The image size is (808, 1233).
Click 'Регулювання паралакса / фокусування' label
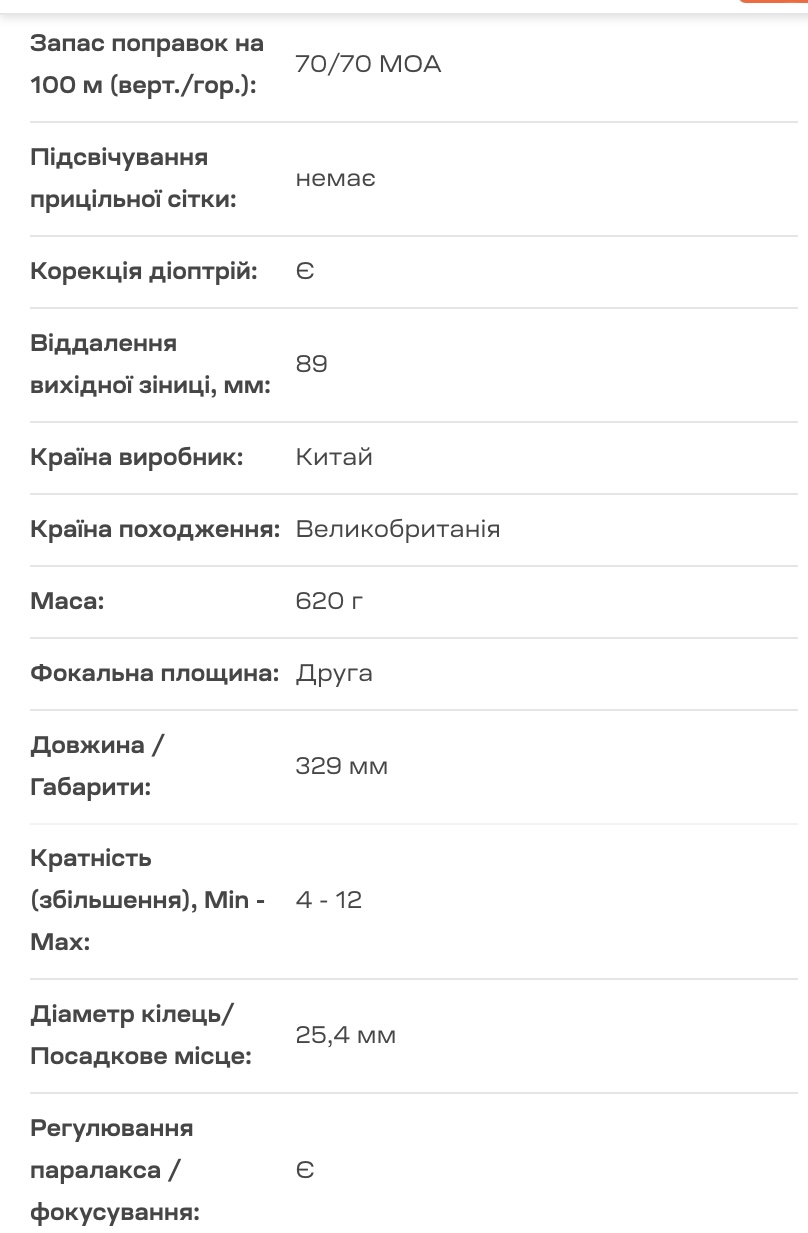(112, 1170)
